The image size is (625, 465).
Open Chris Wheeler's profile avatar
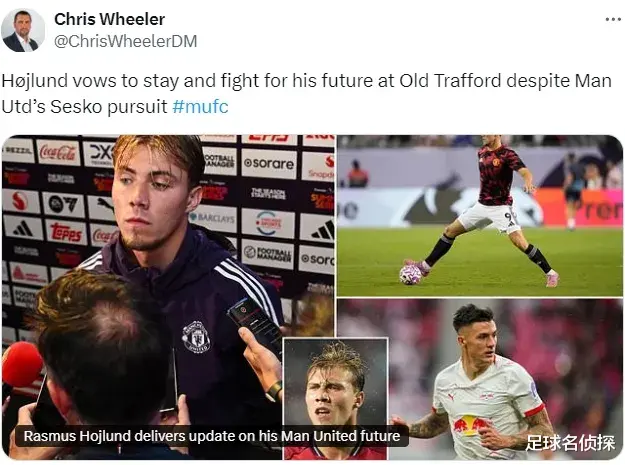[x=23, y=30]
